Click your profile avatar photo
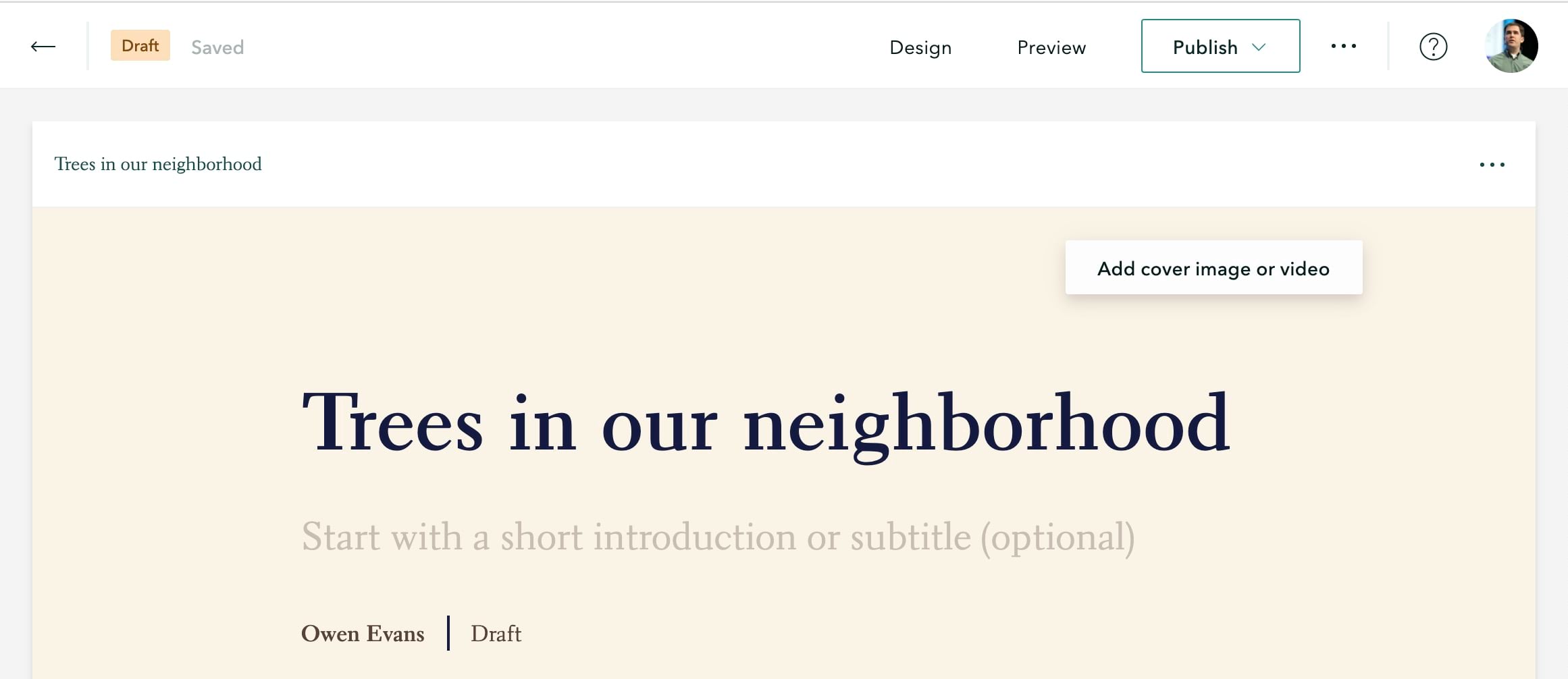 tap(1511, 46)
